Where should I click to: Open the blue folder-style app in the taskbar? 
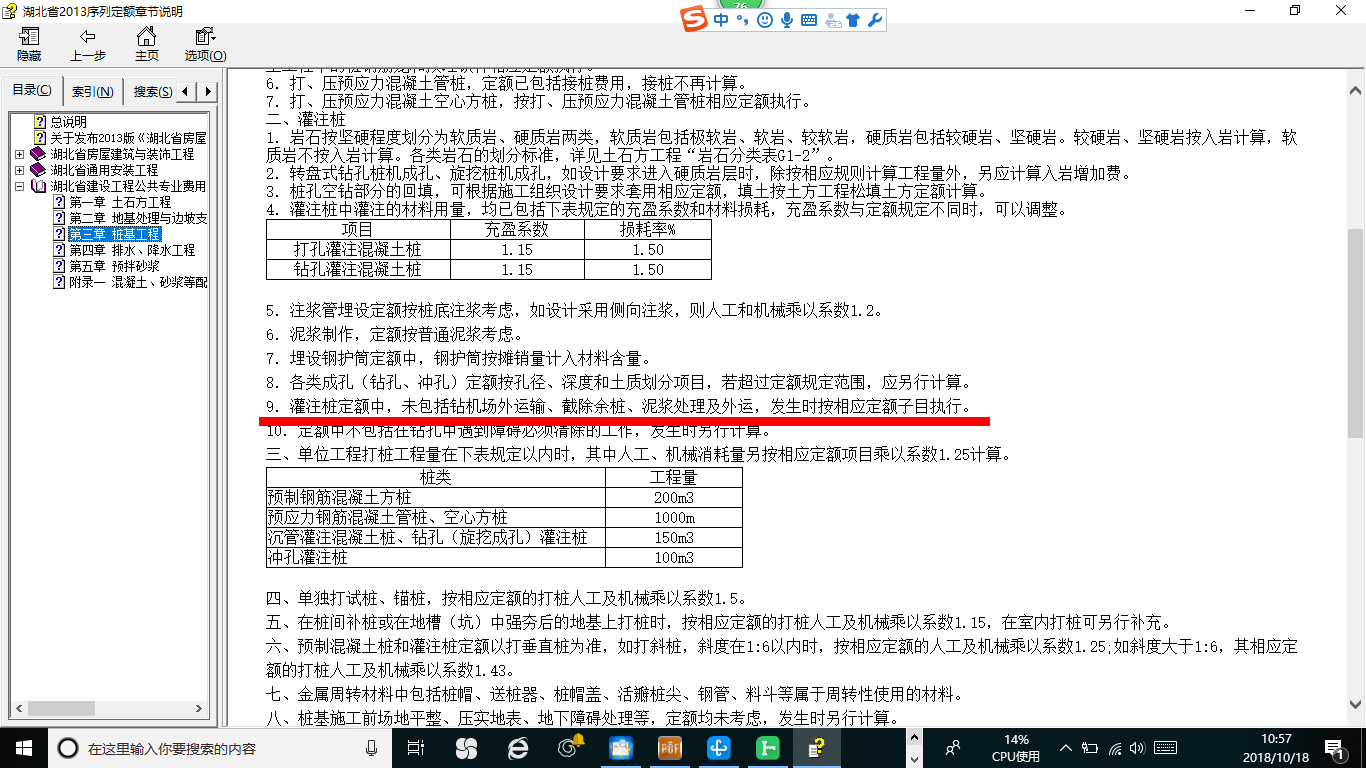click(x=620, y=747)
